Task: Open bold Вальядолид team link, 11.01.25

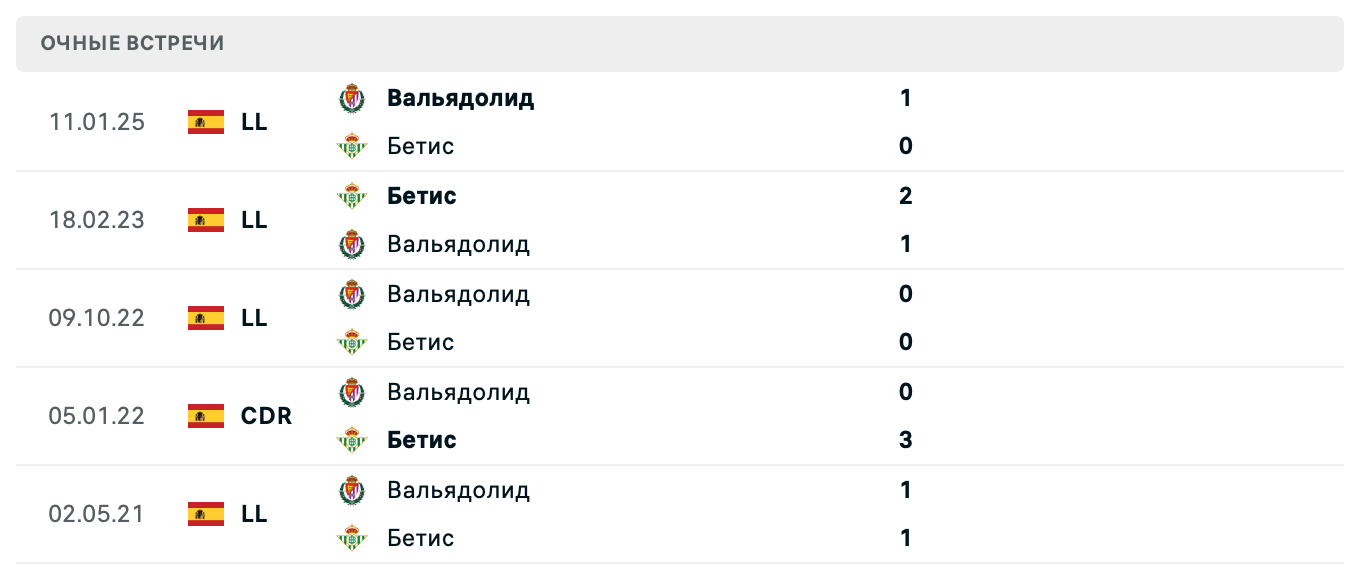Action: coord(460,98)
